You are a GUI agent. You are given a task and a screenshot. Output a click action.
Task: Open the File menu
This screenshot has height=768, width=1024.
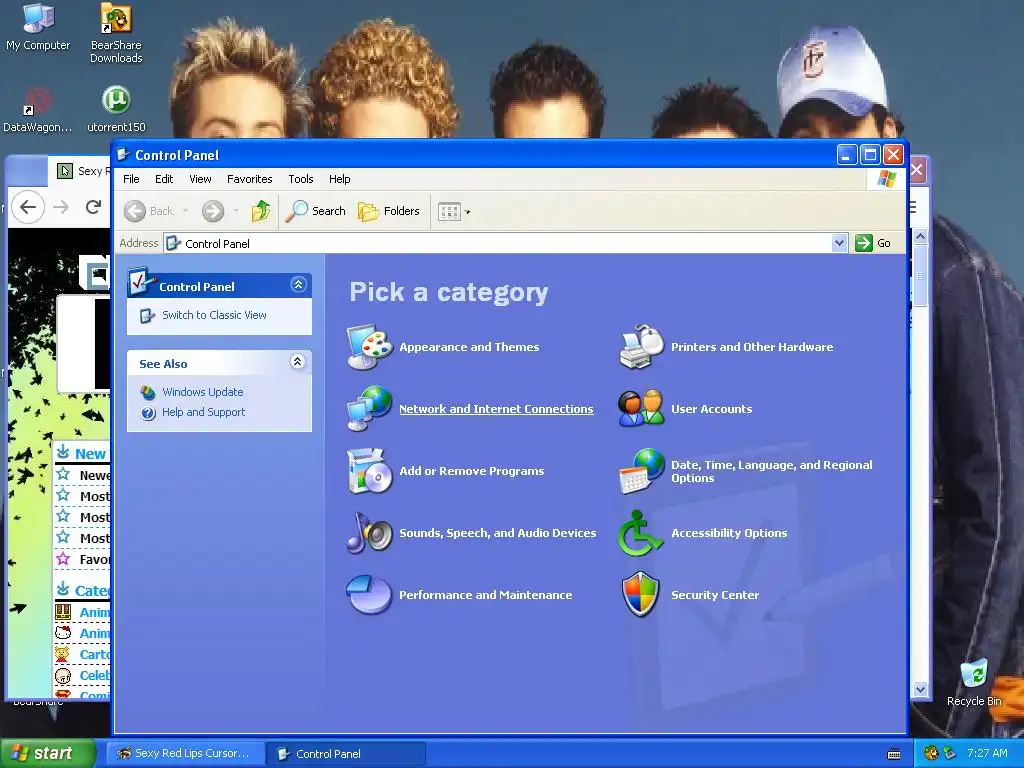(131, 179)
